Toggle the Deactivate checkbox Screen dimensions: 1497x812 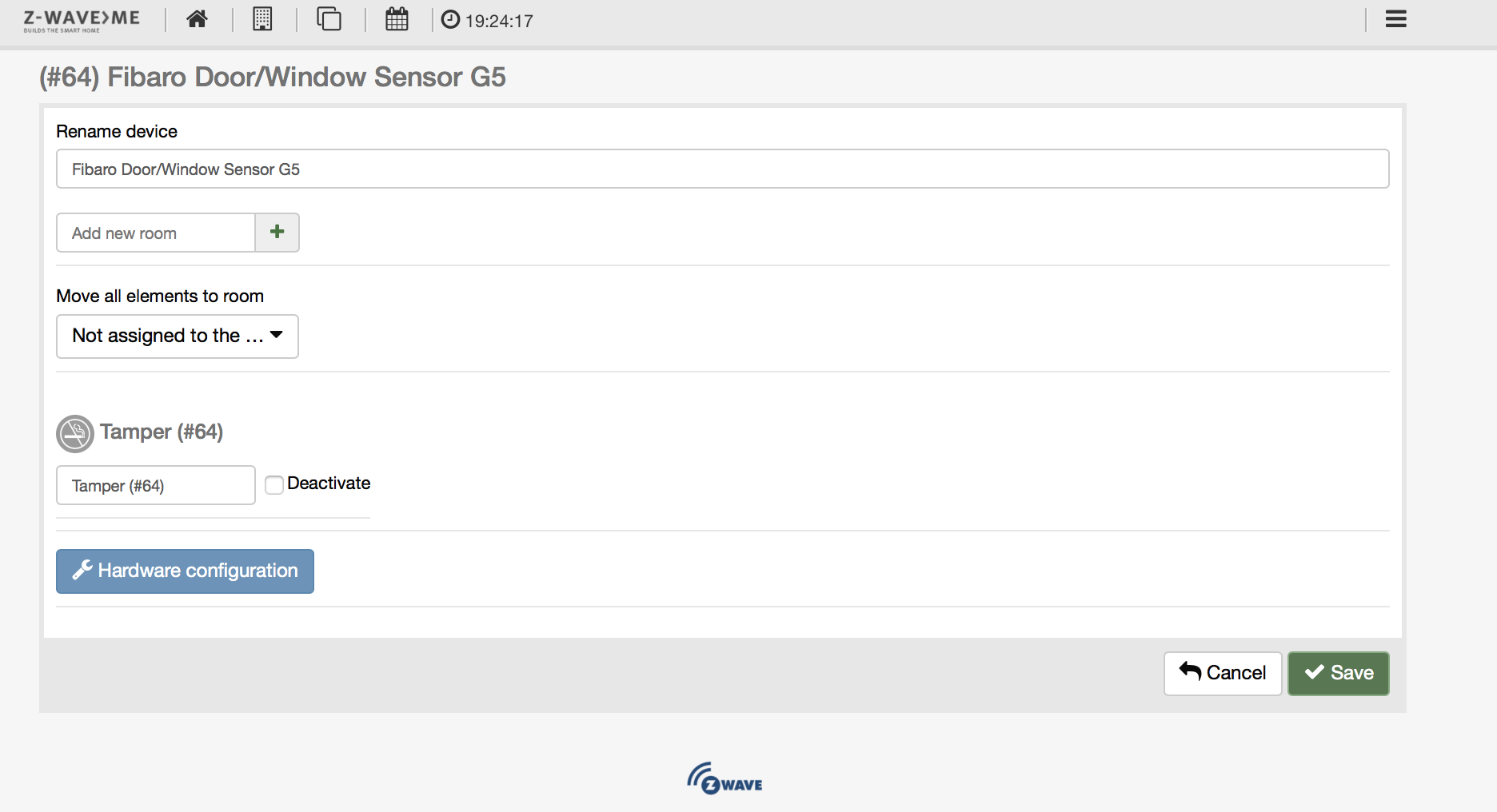pyautogui.click(x=274, y=484)
